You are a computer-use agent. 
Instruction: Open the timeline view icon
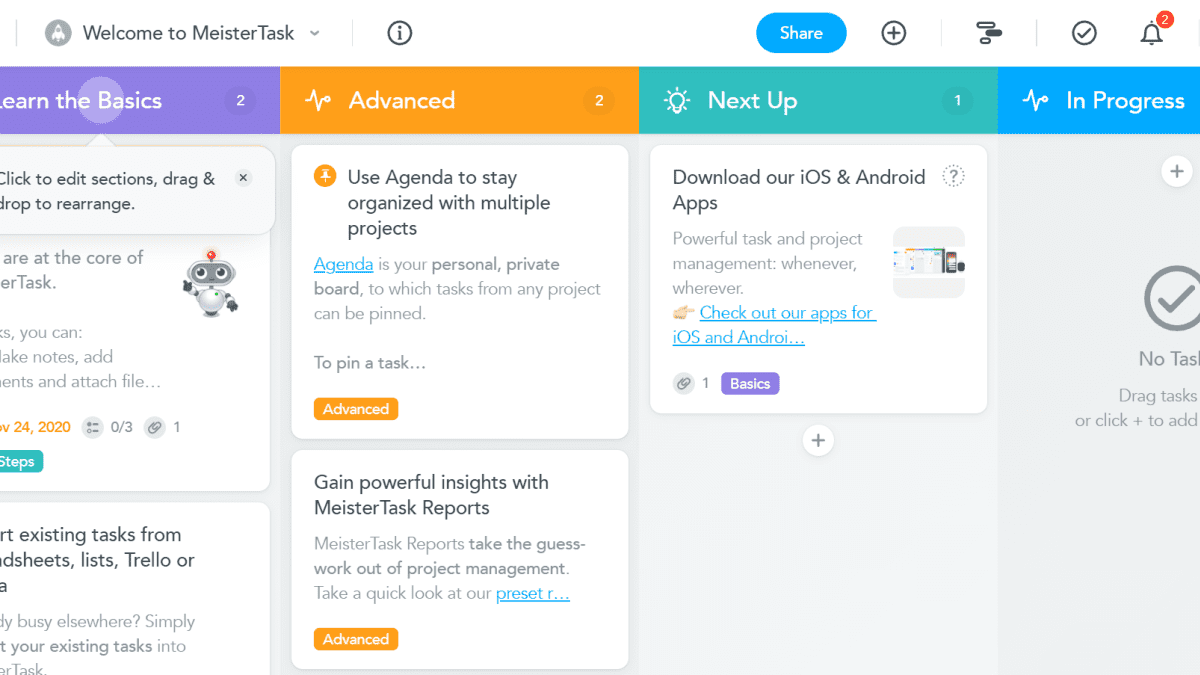coord(989,33)
